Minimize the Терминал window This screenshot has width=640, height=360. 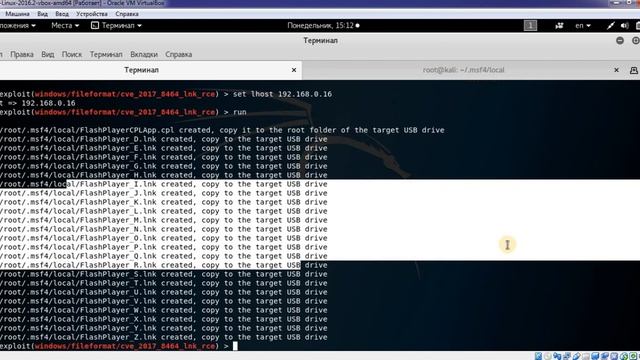click(620, 40)
